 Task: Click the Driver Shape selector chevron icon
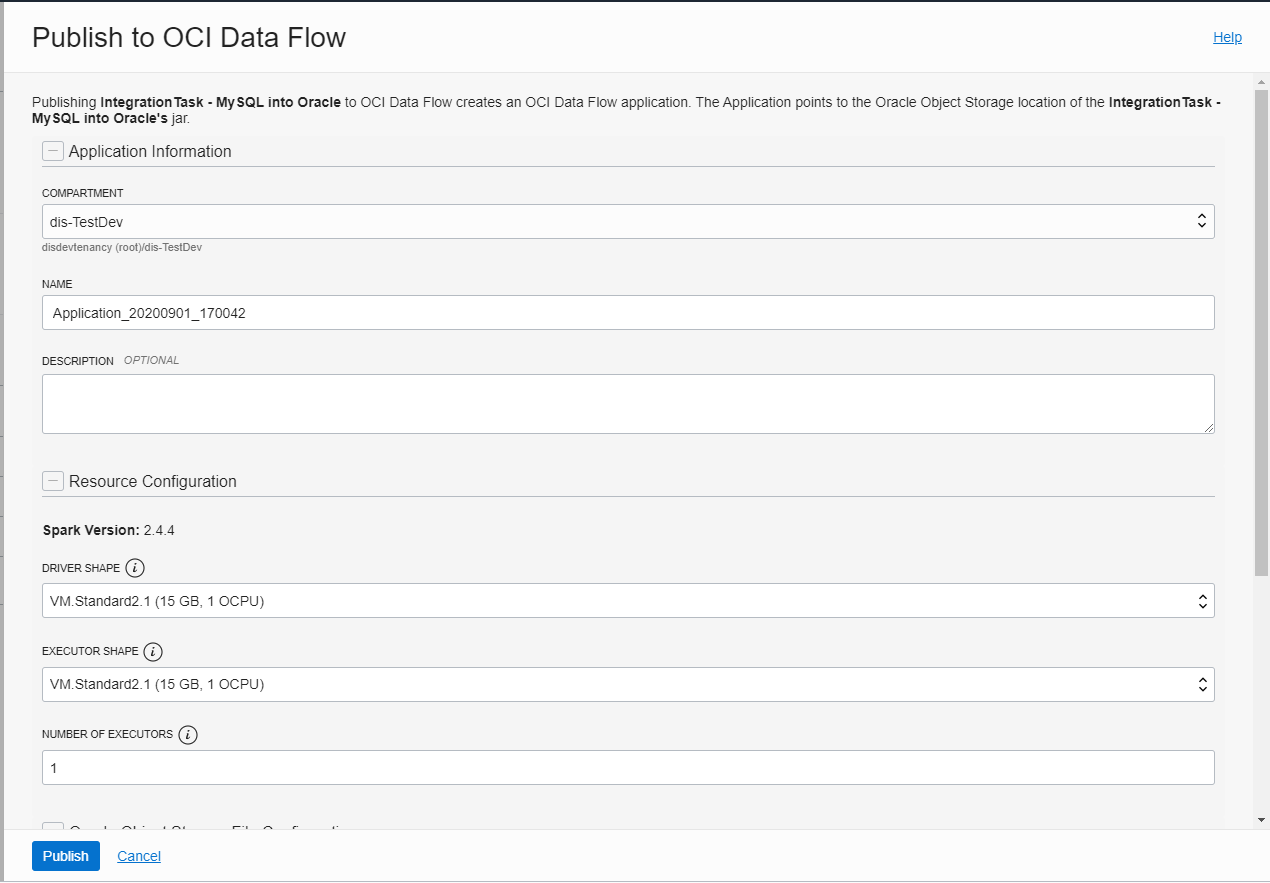[1201, 600]
